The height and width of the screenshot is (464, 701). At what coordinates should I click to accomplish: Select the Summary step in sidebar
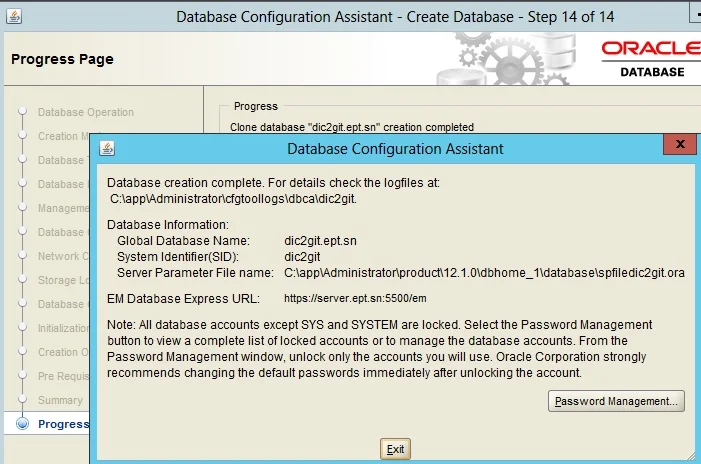[60, 400]
